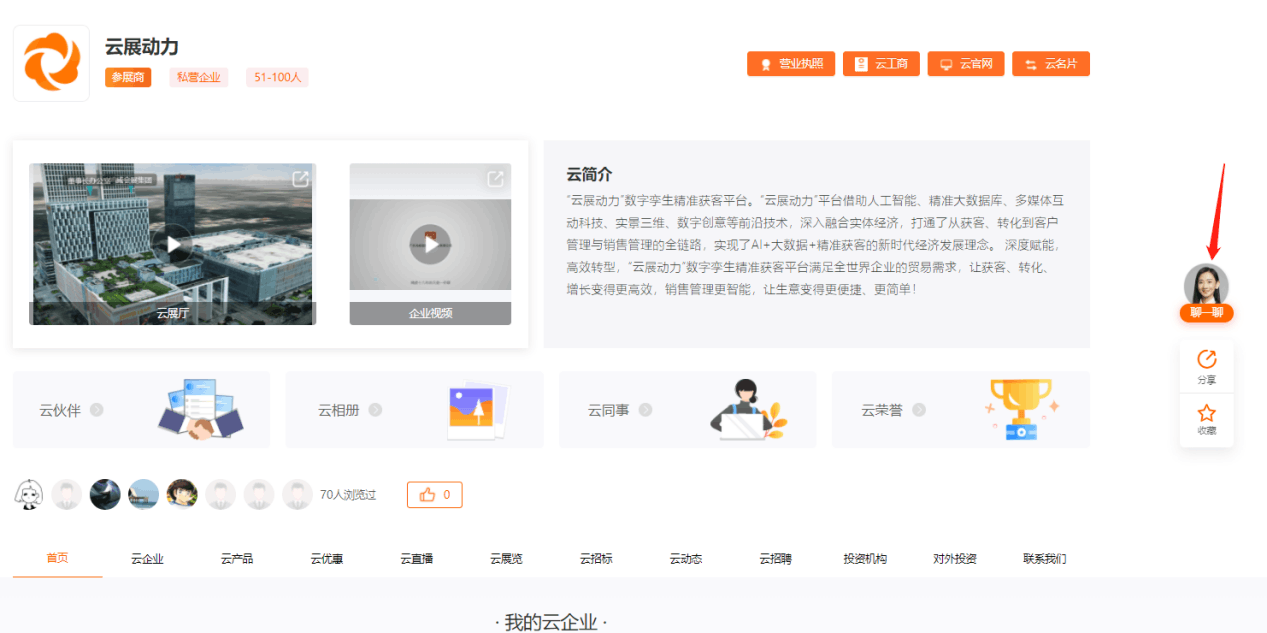Click the 云展厅 caption bar
This screenshot has height=633, width=1267.
click(x=172, y=313)
